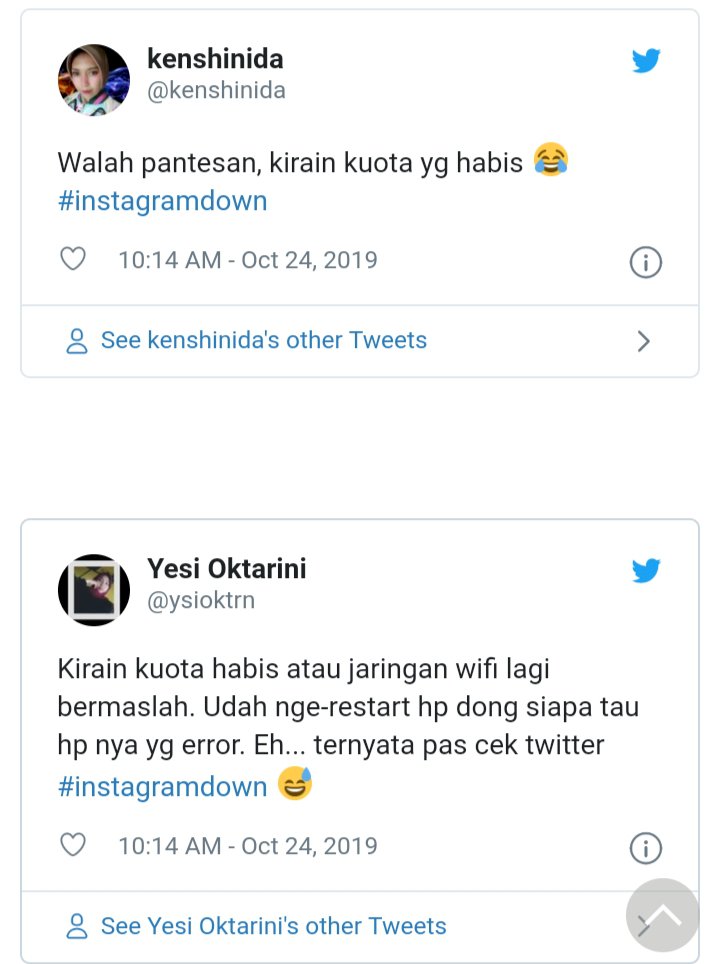719x964 pixels.
Task: Like Yesi Oktarini's tweet with heart icon
Action: coord(73,846)
